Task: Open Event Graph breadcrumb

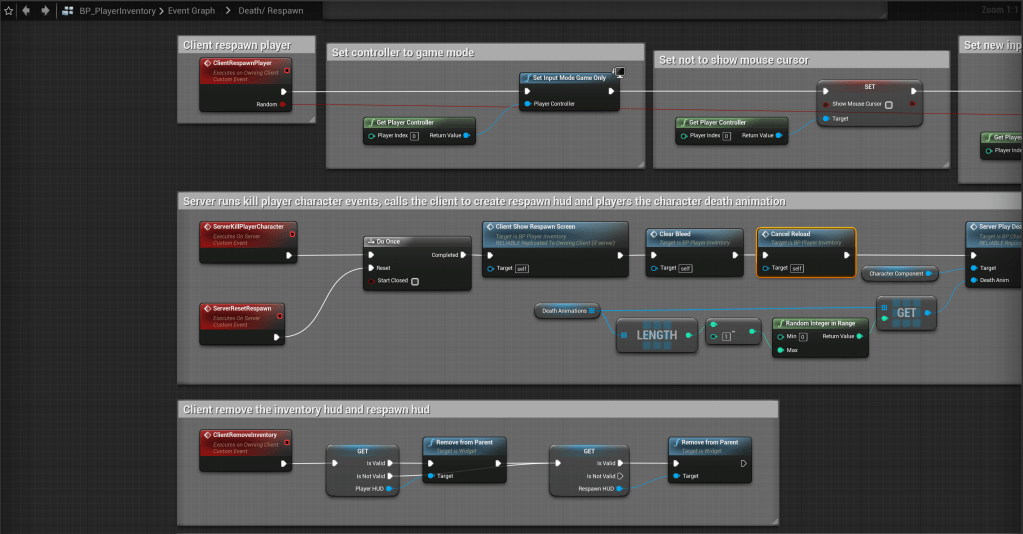Action: 191,10
